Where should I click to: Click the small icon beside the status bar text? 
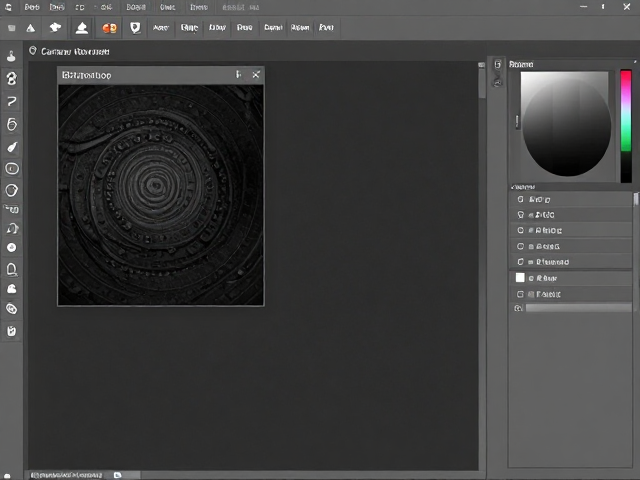(x=118, y=475)
